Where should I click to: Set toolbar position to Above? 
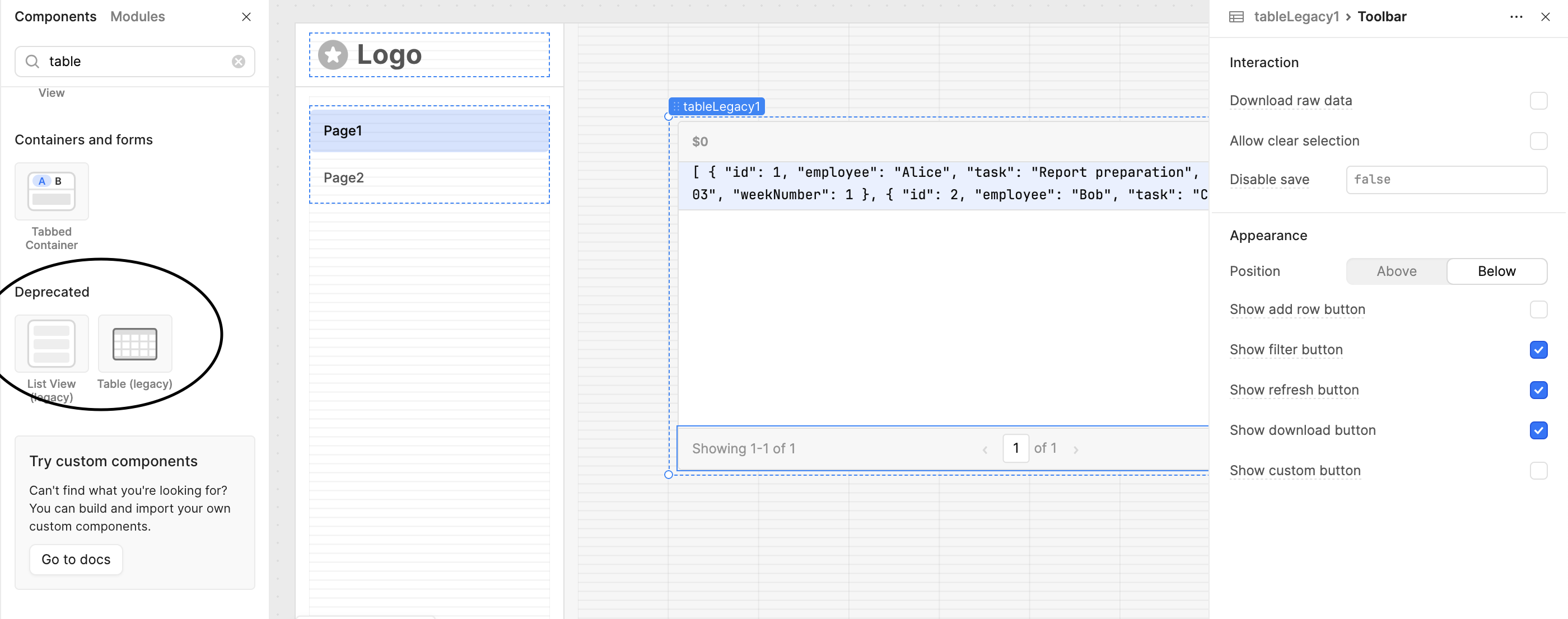pyautogui.click(x=1396, y=271)
